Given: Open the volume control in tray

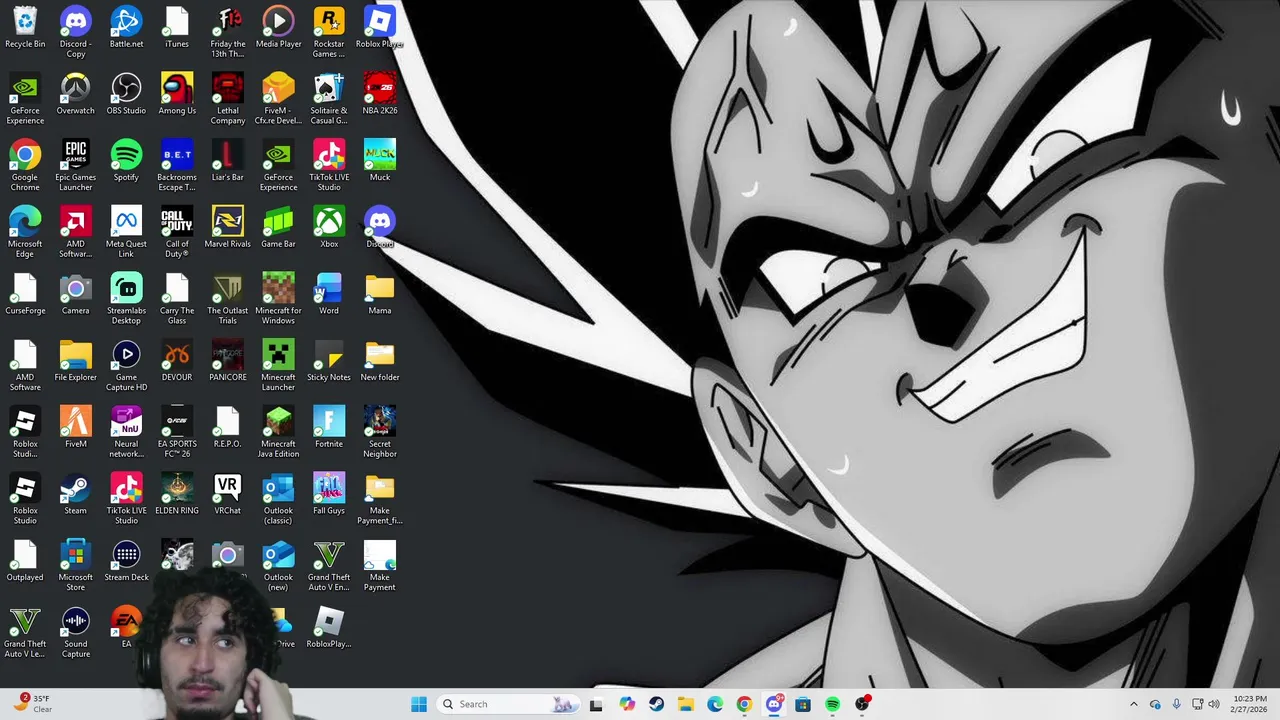Looking at the screenshot, I should pyautogui.click(x=1214, y=704).
